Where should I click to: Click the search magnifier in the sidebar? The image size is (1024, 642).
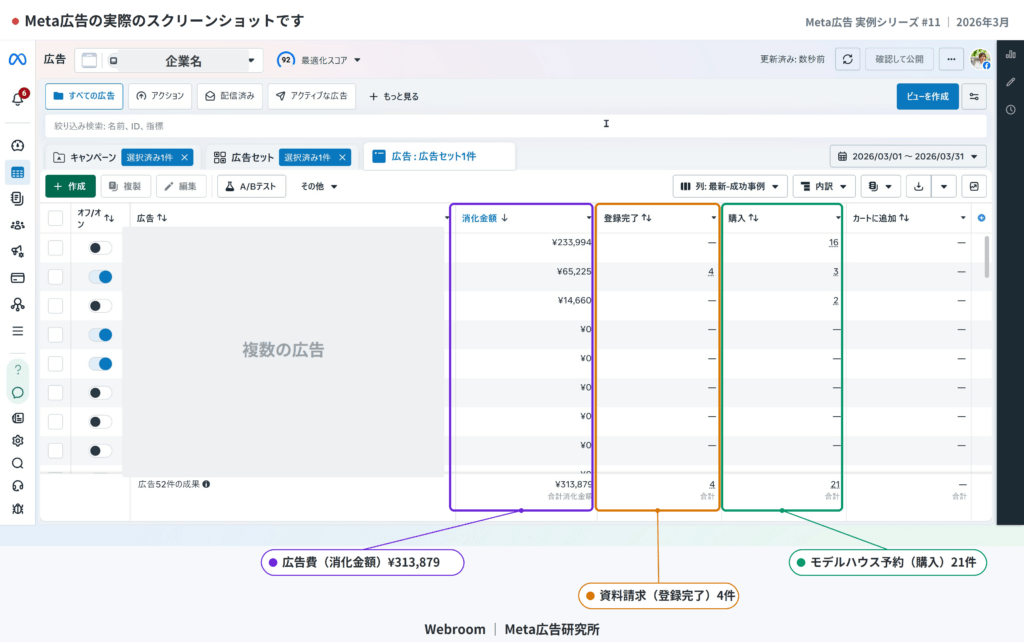tap(18, 464)
